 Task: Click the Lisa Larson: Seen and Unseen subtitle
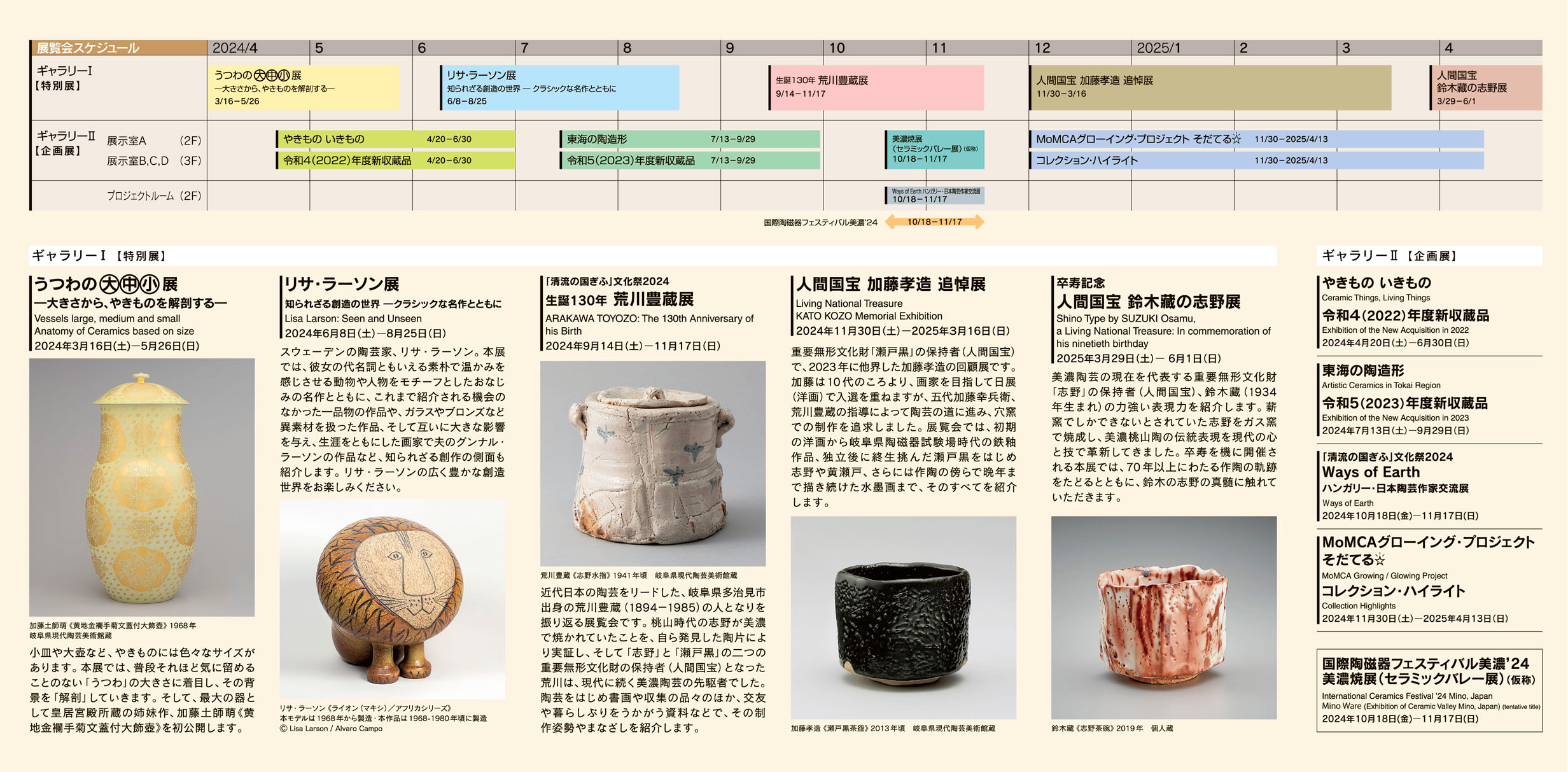[x=353, y=319]
